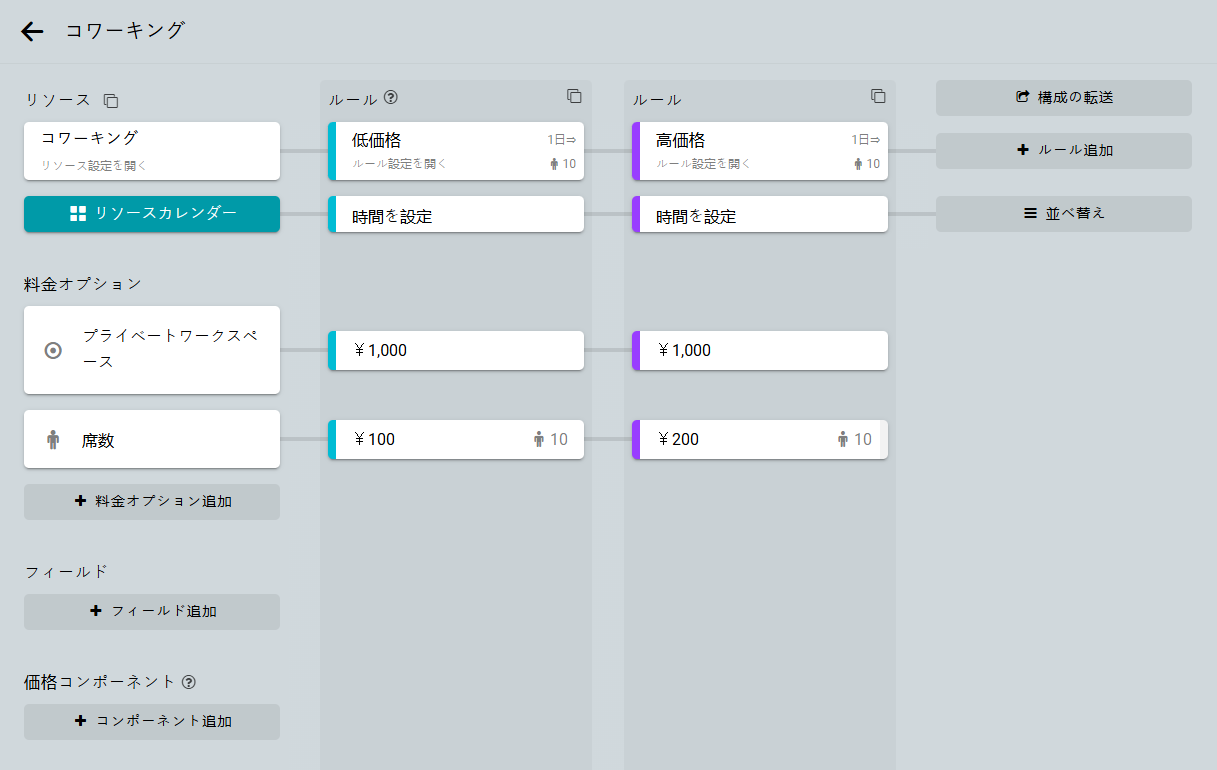Click コンポーネント追加 button
This screenshot has height=770, width=1217.
click(152, 722)
